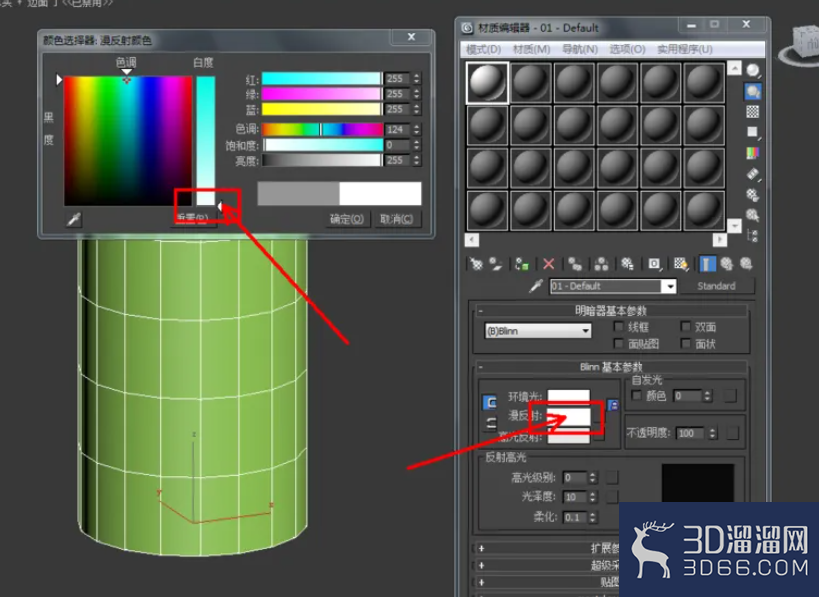Open (B)Blinn shader dropdown
This screenshot has height=597, width=819.
coord(538,331)
